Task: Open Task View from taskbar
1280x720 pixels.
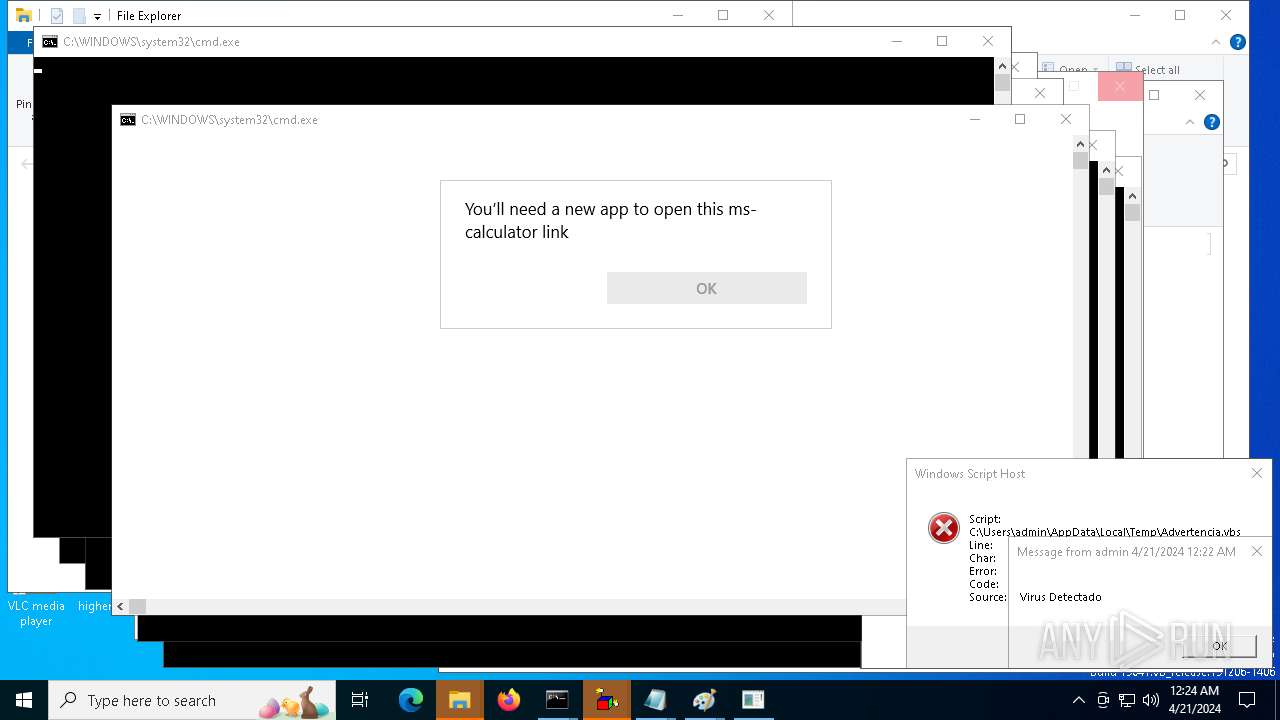Action: (360, 700)
